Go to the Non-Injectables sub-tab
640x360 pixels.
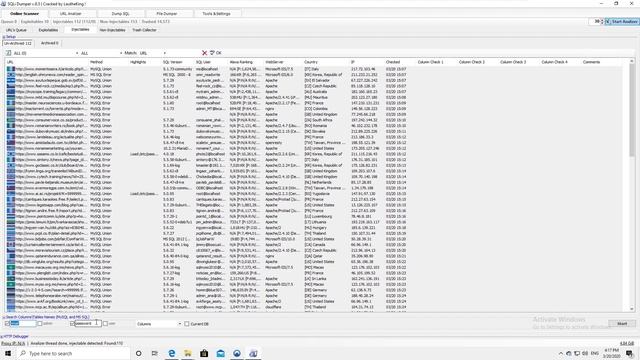click(x=112, y=30)
